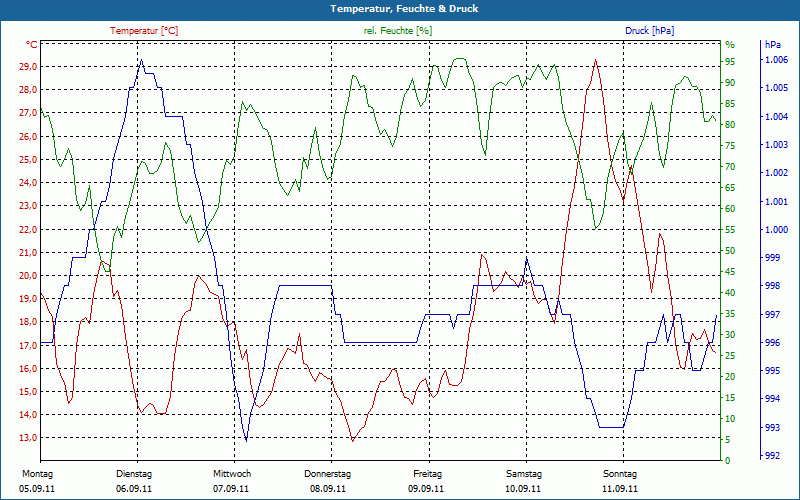Viewport: 800px width, 500px height.
Task: Click the blue 'hPa' axis unit label
Action: tap(773, 45)
